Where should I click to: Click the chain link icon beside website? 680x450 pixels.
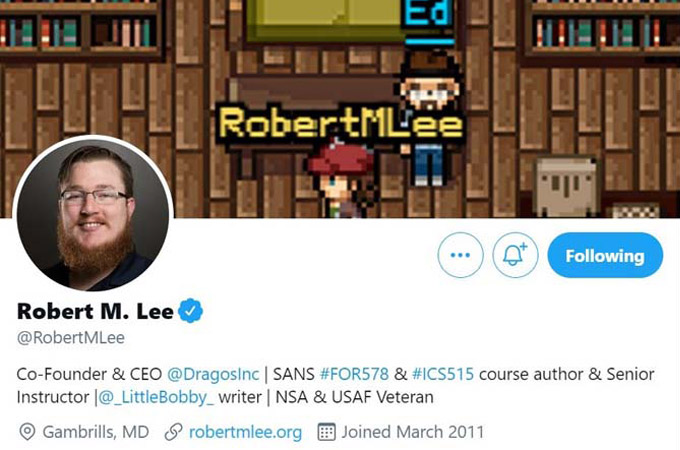click(173, 432)
